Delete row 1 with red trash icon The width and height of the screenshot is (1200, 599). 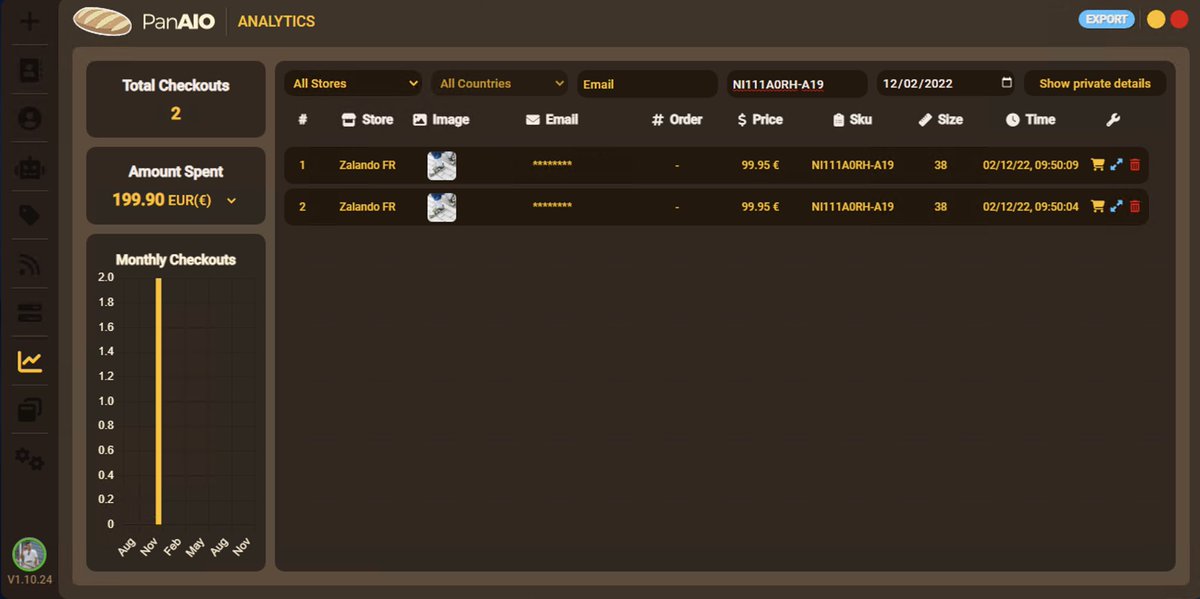coord(1135,165)
